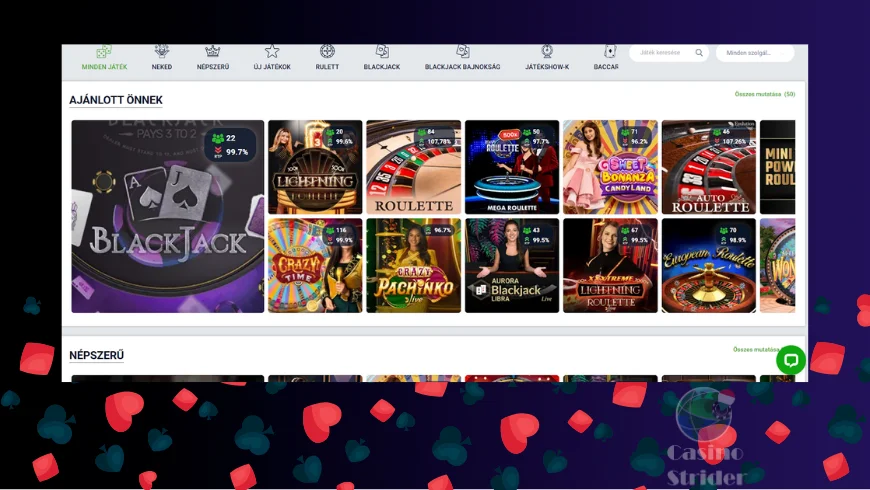This screenshot has height=490, width=870.
Task: Switch to the NEKED tab
Action: point(161,67)
